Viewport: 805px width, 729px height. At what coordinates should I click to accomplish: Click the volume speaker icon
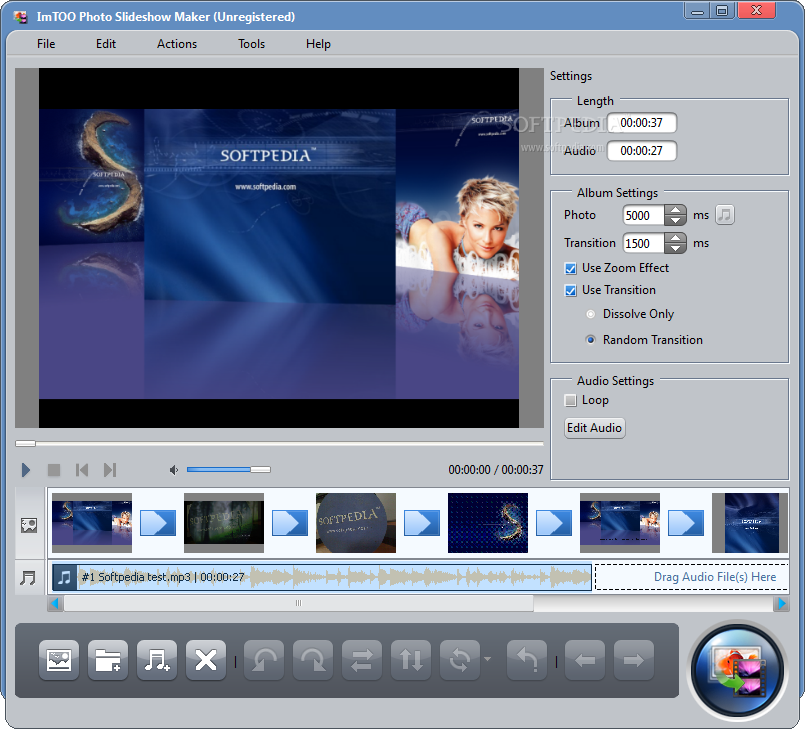click(x=174, y=470)
